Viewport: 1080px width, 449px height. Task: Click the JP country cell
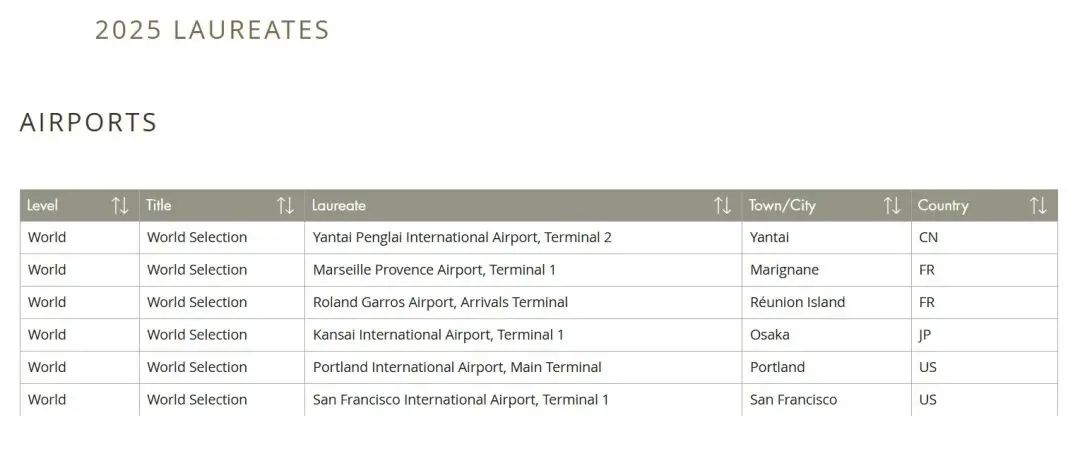tap(925, 335)
